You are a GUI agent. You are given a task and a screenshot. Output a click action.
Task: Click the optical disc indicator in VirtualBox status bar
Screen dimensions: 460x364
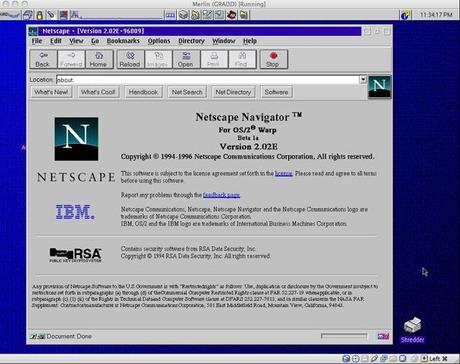pos(355,359)
